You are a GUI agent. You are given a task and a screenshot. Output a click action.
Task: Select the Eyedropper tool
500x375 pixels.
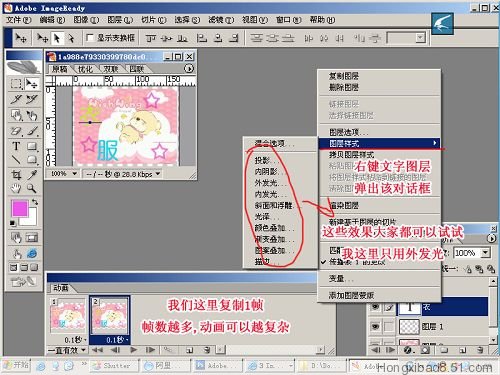point(32,174)
